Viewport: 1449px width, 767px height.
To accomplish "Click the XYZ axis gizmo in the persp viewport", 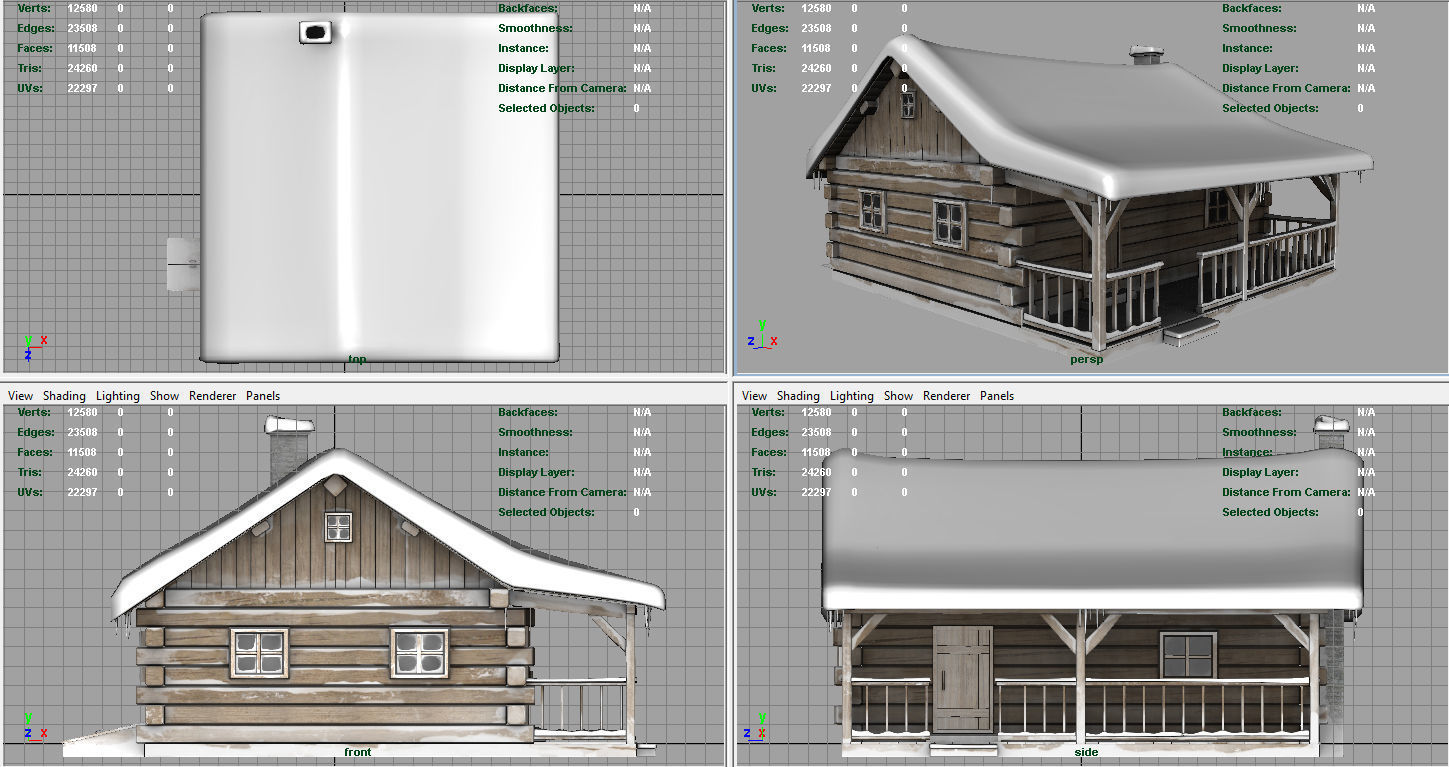I will [762, 335].
